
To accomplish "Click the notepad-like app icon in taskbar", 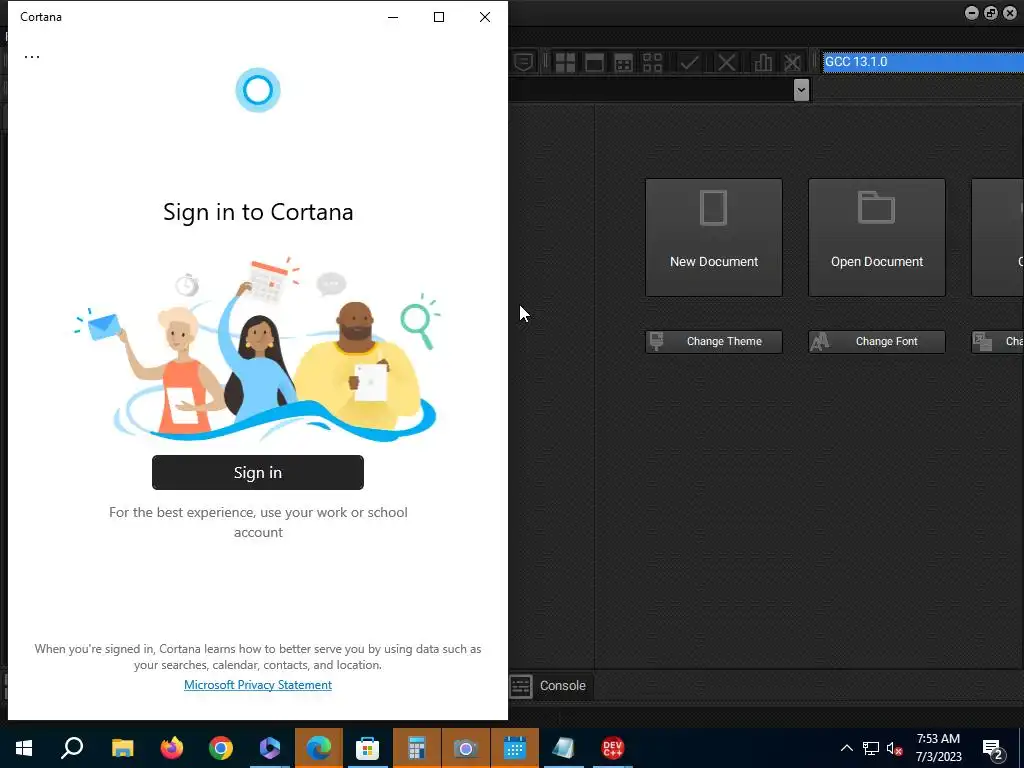I will [564, 748].
